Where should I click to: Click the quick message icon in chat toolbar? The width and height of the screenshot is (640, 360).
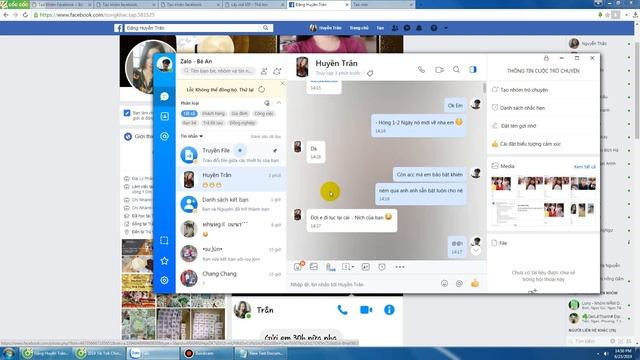(x=366, y=267)
